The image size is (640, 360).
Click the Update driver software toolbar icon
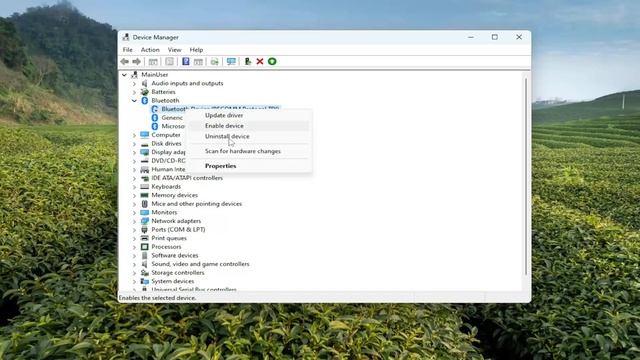248,62
